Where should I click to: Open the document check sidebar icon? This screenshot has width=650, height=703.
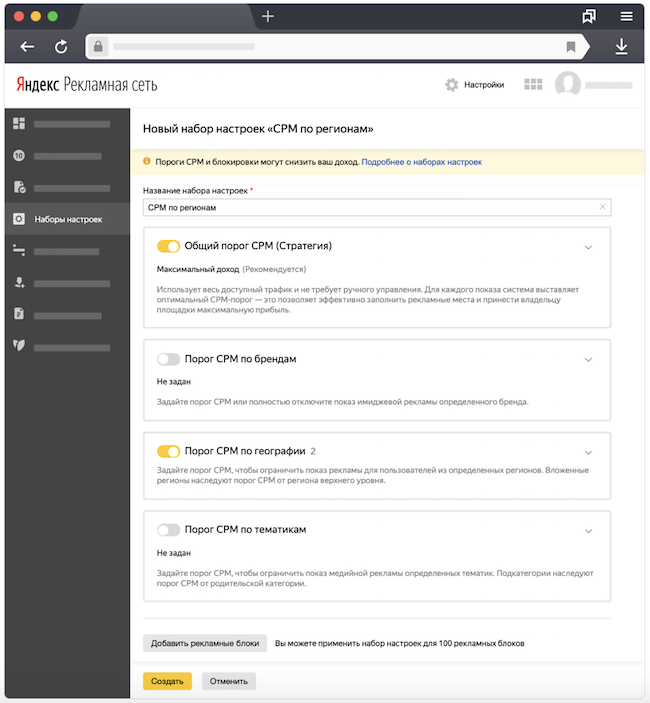tap(19, 187)
